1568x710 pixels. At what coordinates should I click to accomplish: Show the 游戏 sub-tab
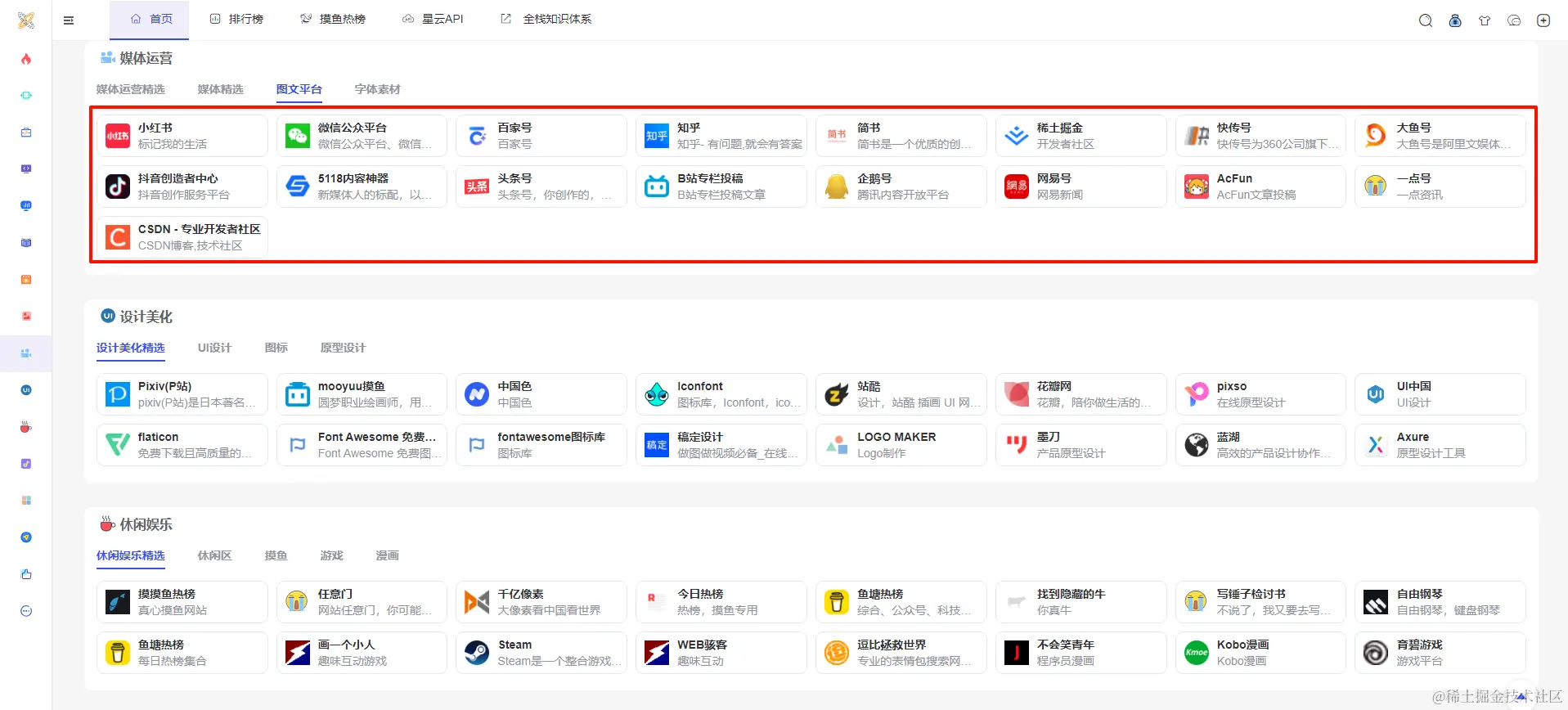point(332,555)
